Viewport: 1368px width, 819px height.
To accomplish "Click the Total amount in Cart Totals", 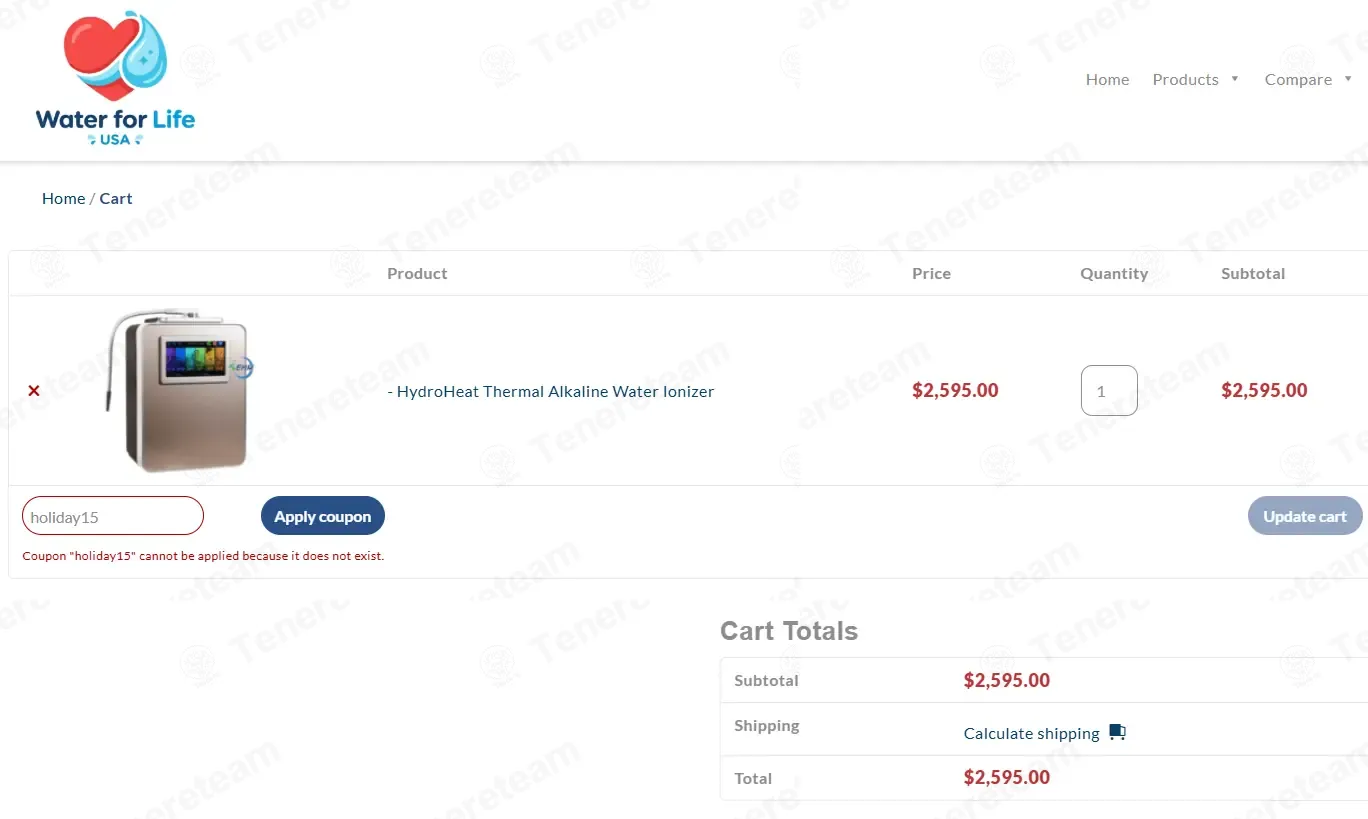I will (1007, 777).
